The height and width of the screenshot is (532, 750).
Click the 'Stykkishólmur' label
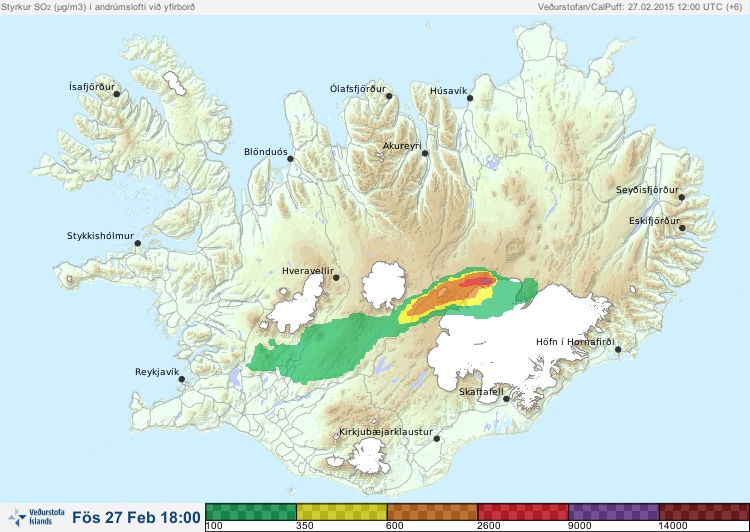[x=100, y=236]
